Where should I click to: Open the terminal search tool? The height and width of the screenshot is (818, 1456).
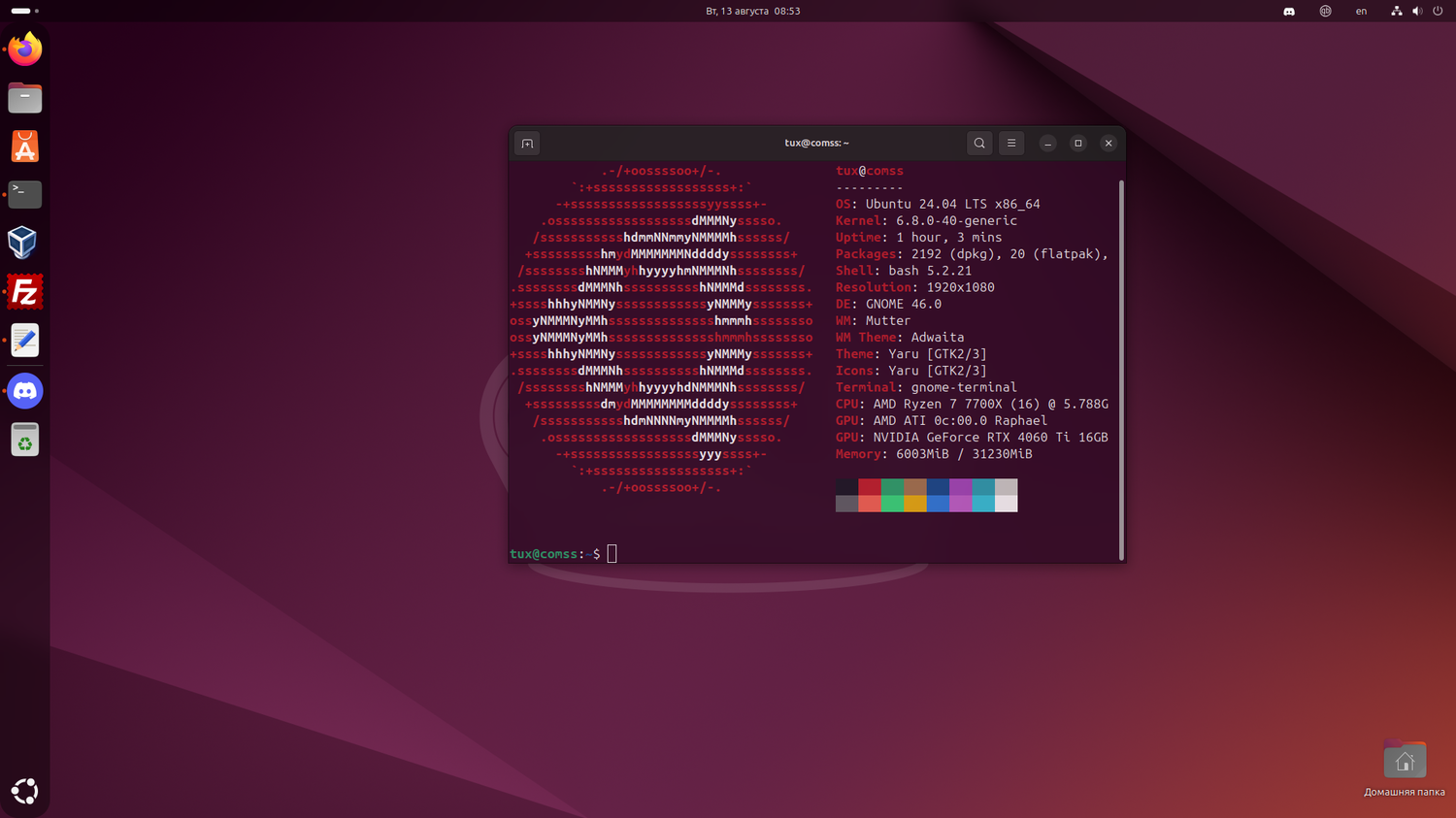click(x=979, y=144)
